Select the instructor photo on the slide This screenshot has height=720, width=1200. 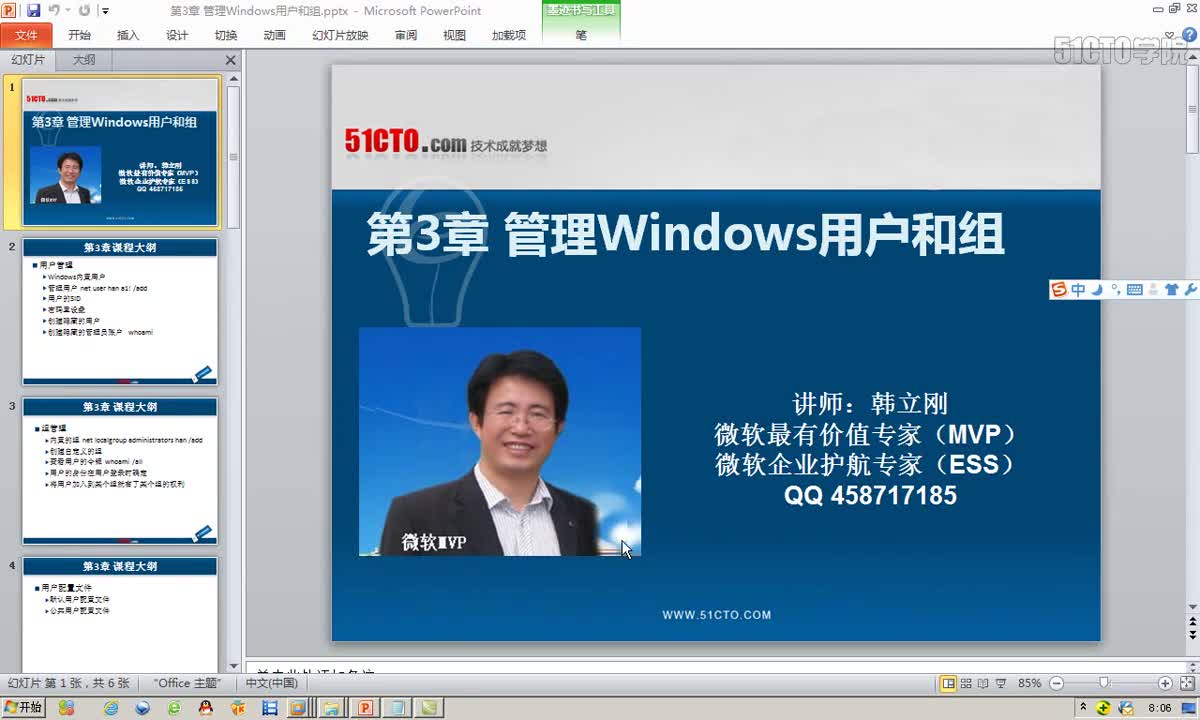[x=500, y=441]
